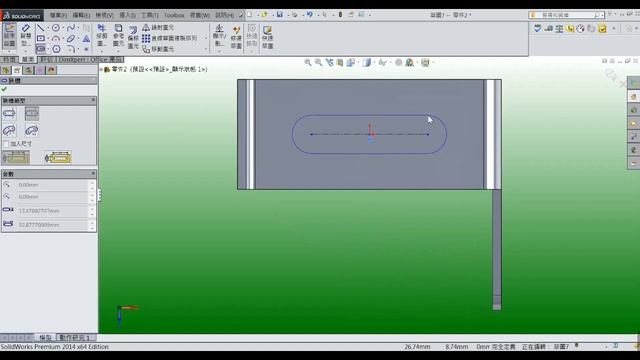Open the Motion Study 1 tab

(x=75, y=338)
